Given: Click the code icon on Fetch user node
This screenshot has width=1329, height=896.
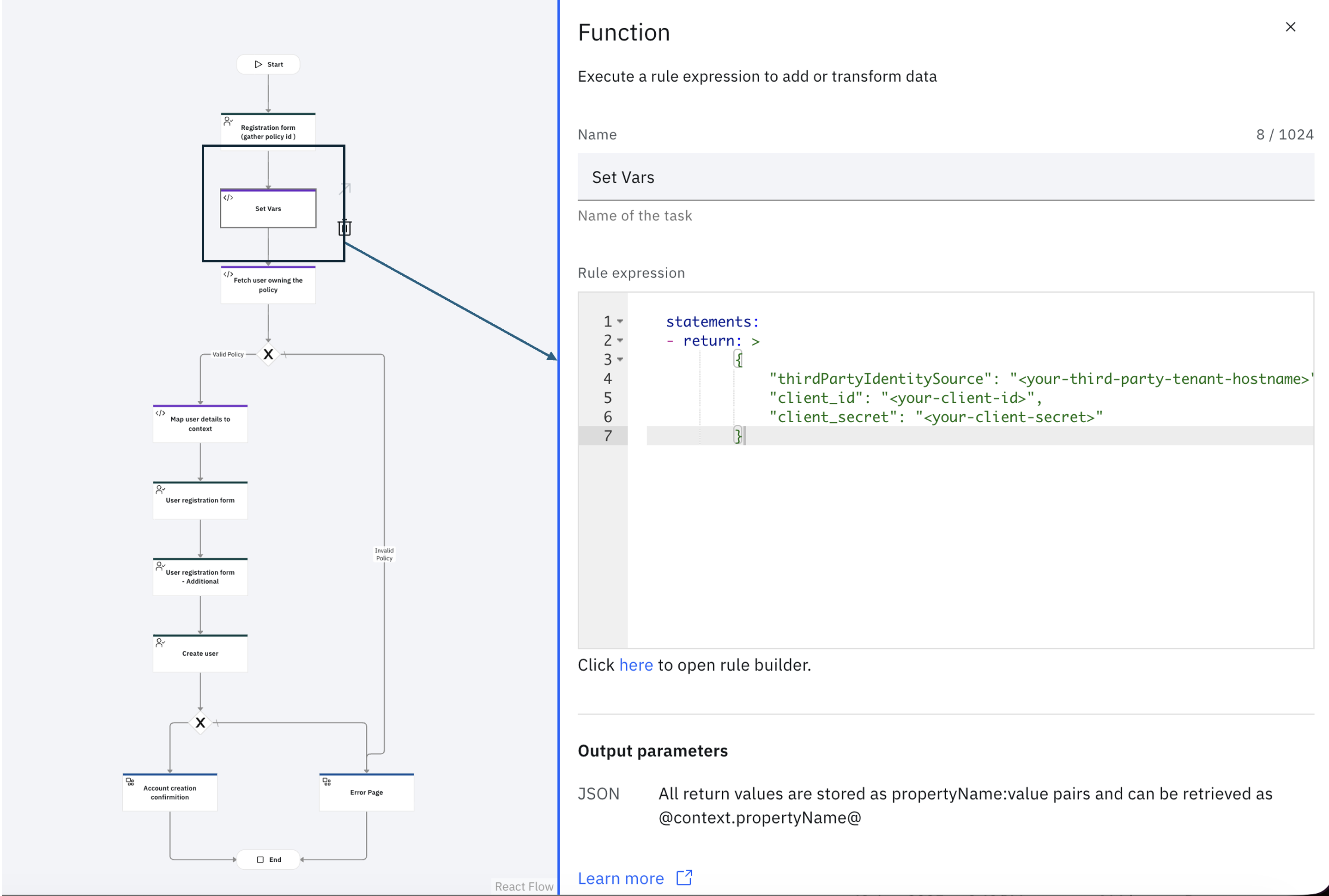Looking at the screenshot, I should tap(228, 274).
